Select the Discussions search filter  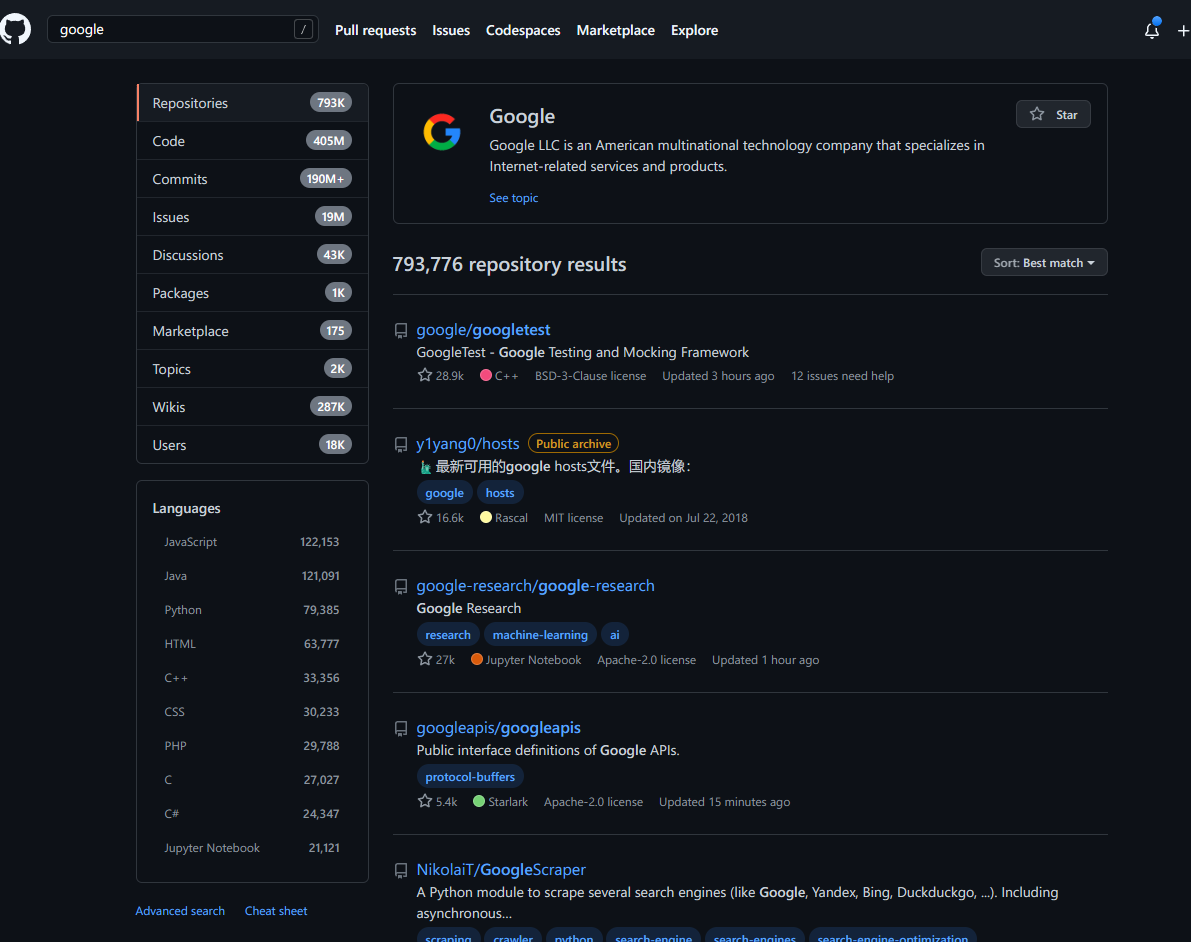click(x=252, y=254)
